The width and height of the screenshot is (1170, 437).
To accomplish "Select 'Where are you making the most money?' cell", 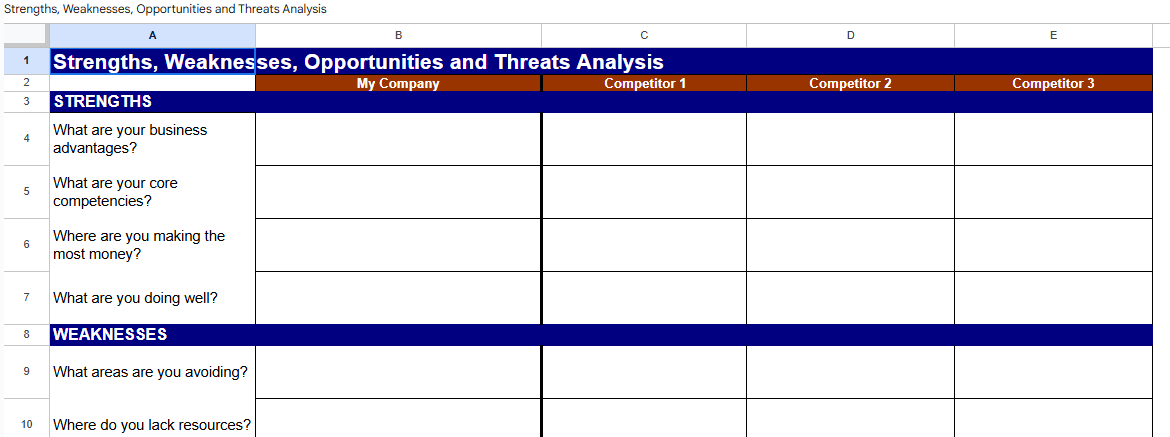I will point(152,245).
